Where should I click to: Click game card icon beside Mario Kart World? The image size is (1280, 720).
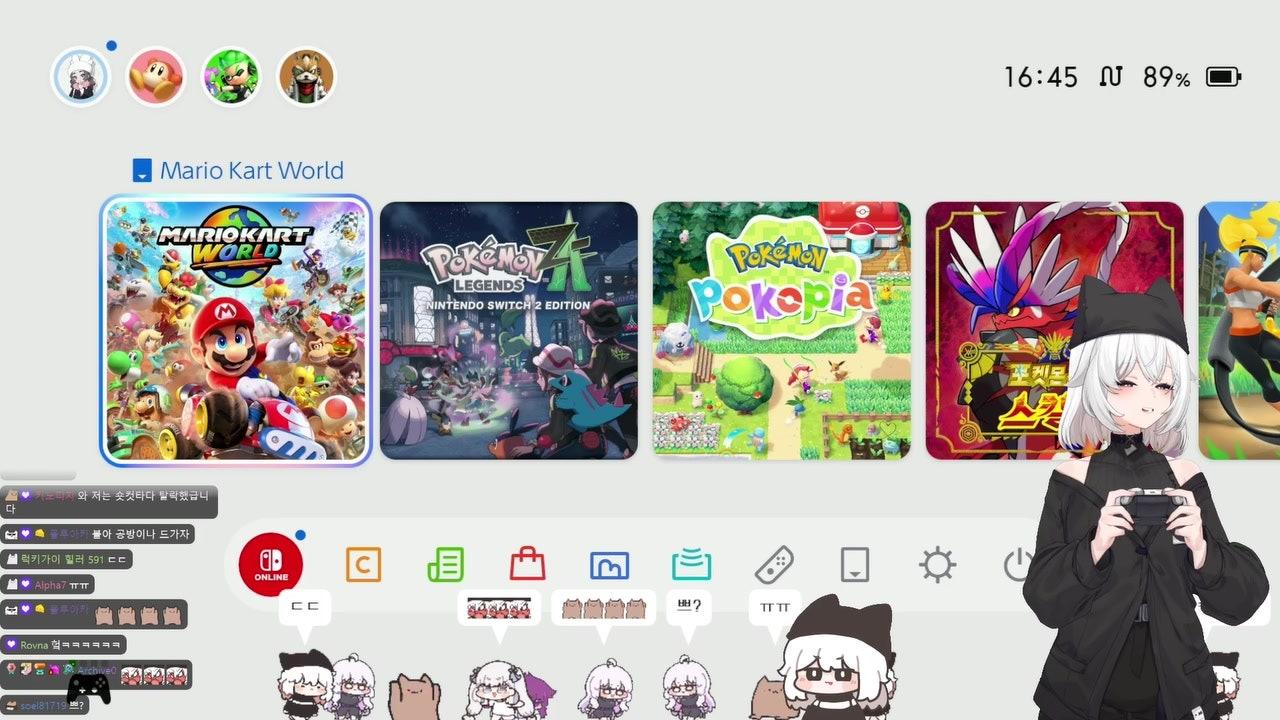click(142, 171)
